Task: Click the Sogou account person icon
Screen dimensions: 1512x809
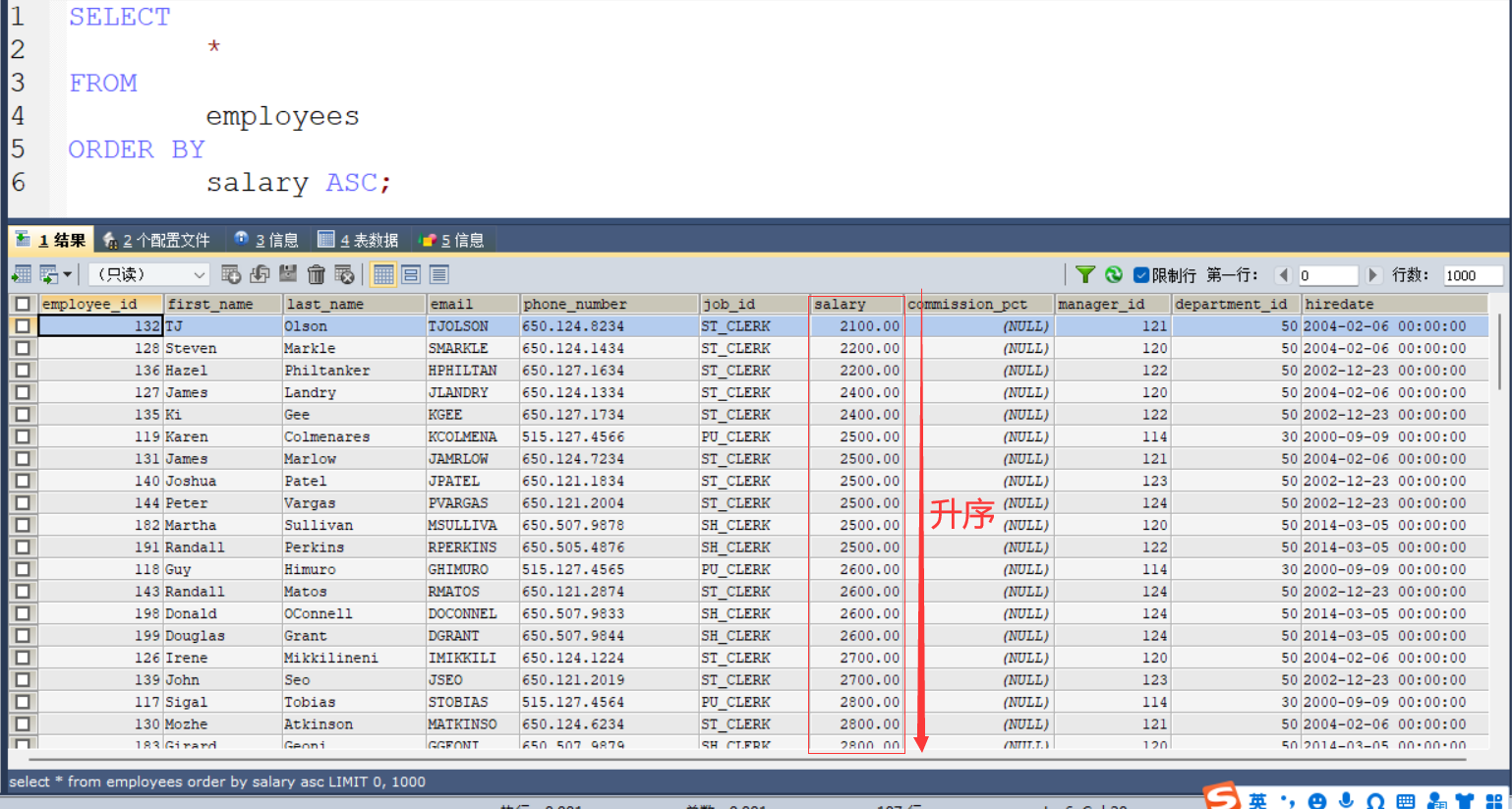Action: click(x=1436, y=801)
